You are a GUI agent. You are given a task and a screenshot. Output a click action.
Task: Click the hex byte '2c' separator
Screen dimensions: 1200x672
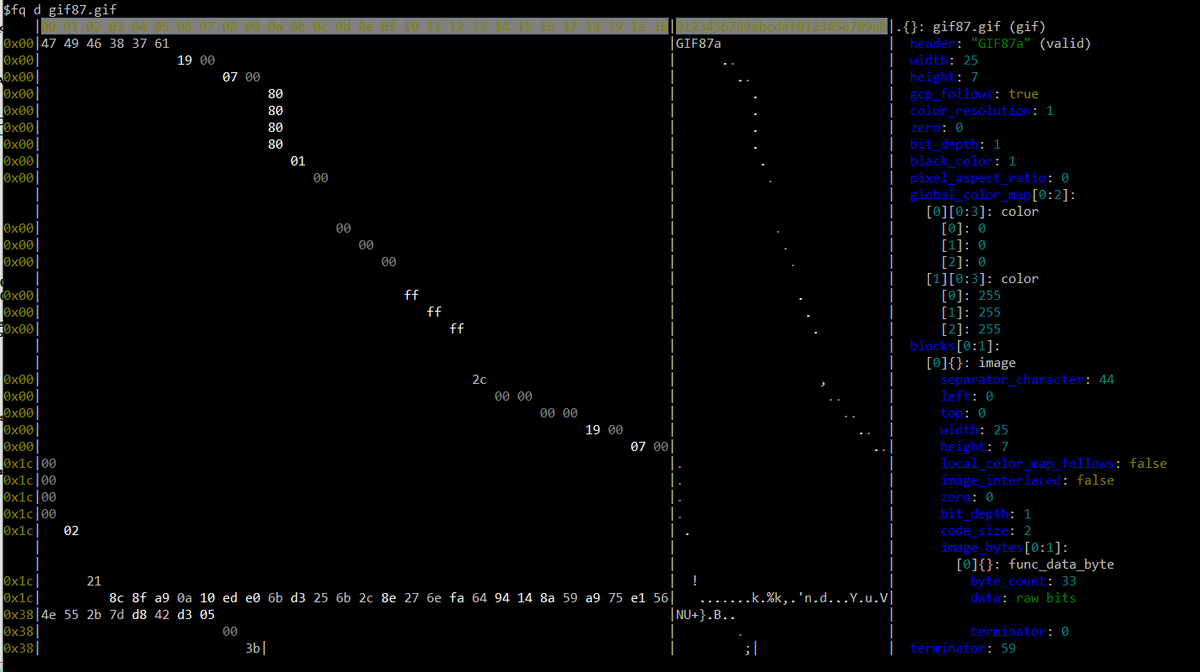tap(479, 380)
